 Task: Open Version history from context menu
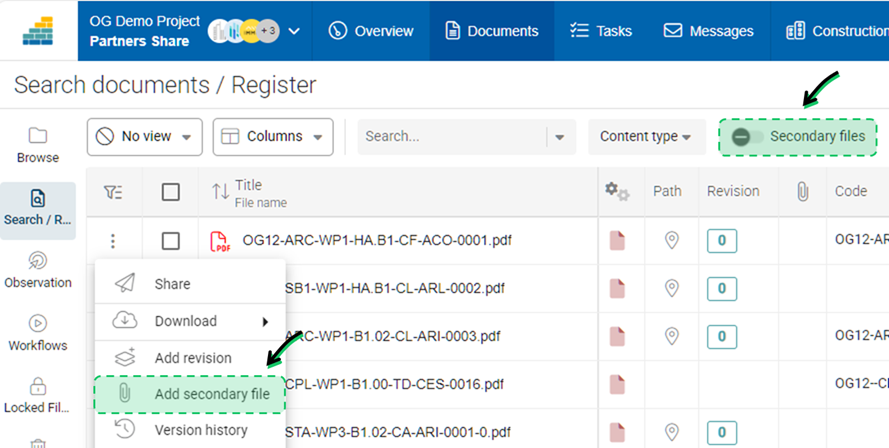[190, 430]
